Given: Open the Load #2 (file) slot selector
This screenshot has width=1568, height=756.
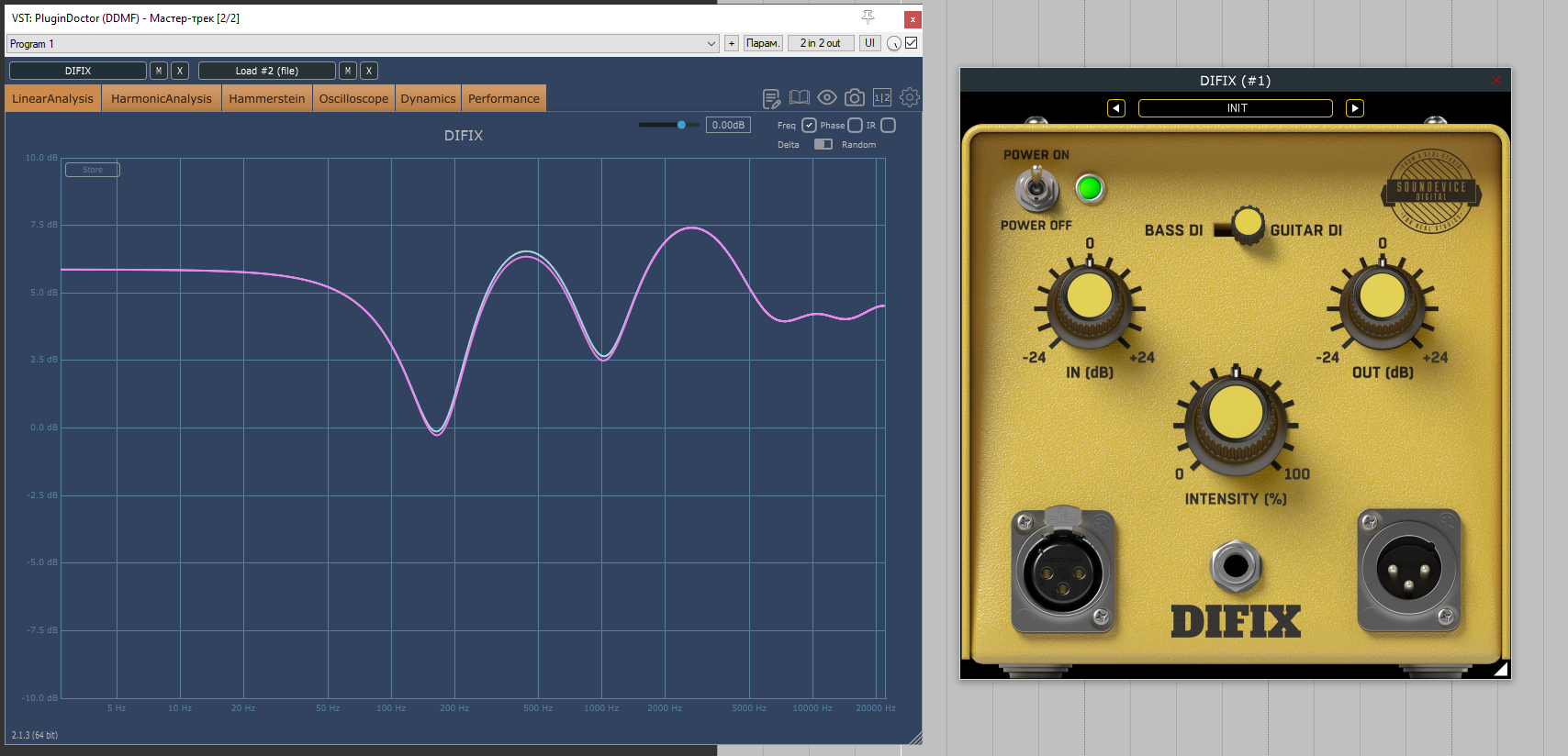Looking at the screenshot, I should 267,71.
